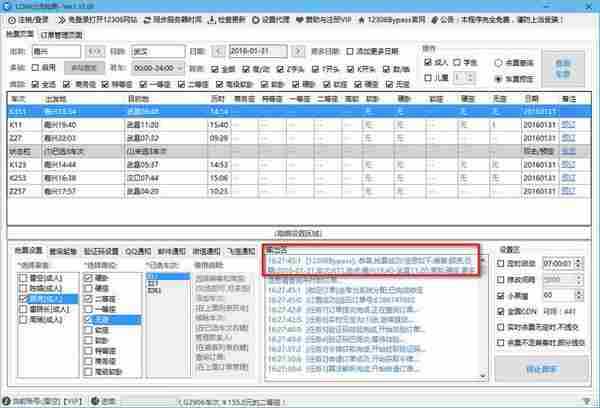Open the 飞信通知 tab
This screenshot has height=408, width=600.
pyautogui.click(x=241, y=251)
